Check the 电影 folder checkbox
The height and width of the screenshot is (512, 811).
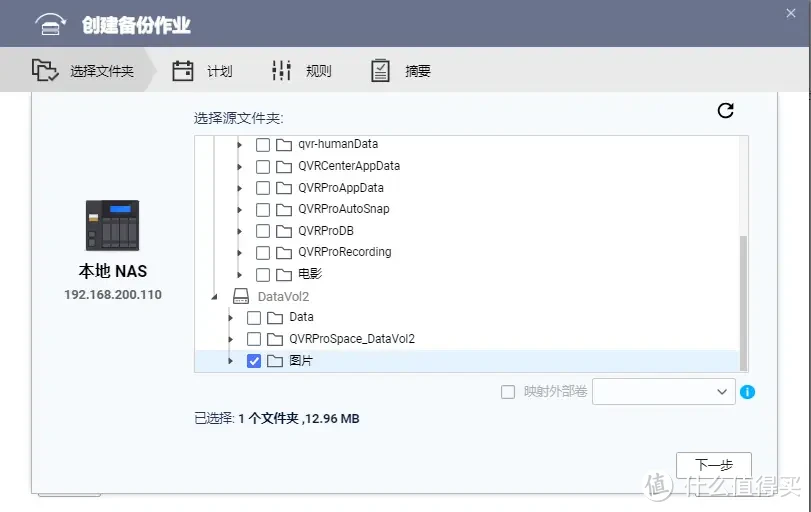(263, 274)
